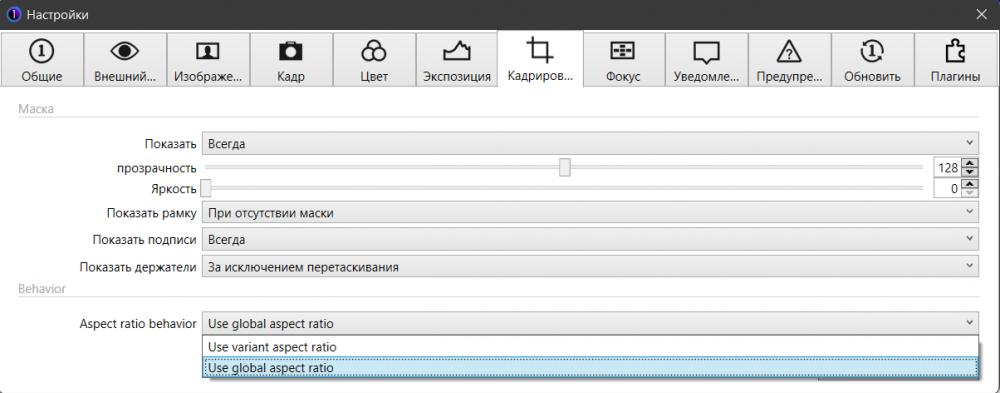Close the Настройки window
1000x393 pixels.
tap(982, 14)
